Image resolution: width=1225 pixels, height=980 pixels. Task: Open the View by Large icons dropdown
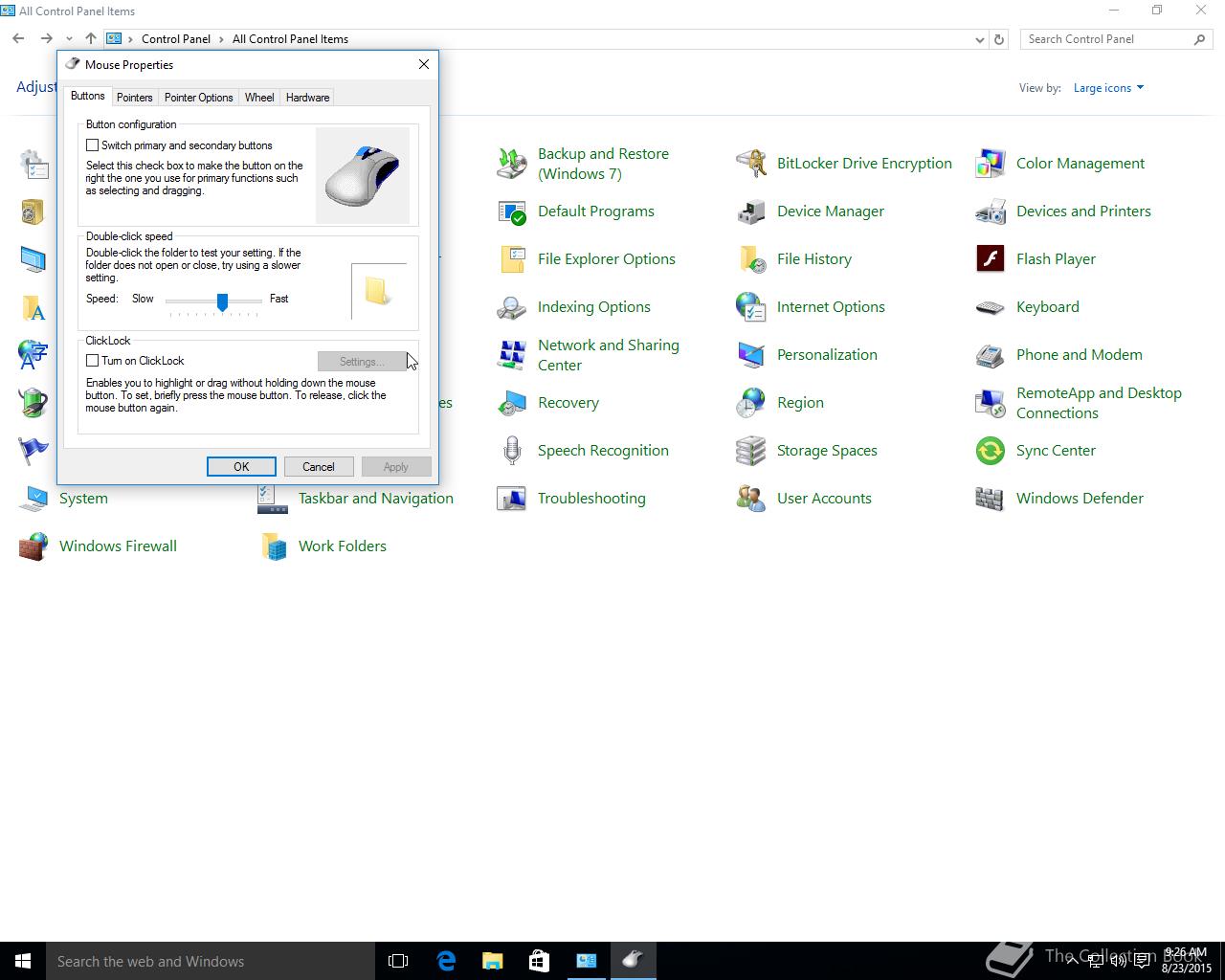coord(1108,88)
